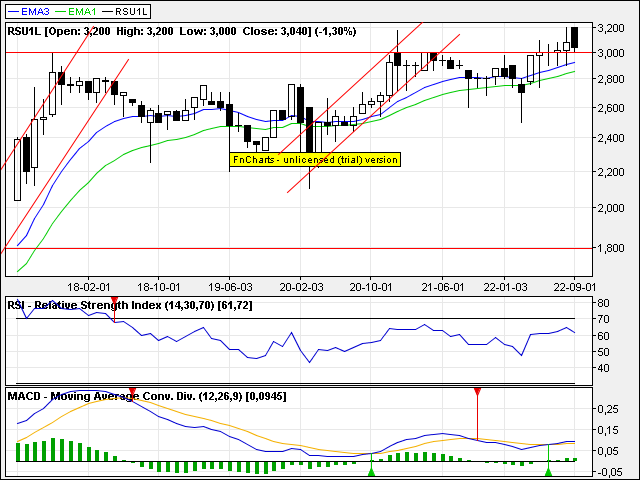The width and height of the screenshot is (640, 480).
Task: Click the RSI axis label 40
Action: (x=603, y=368)
